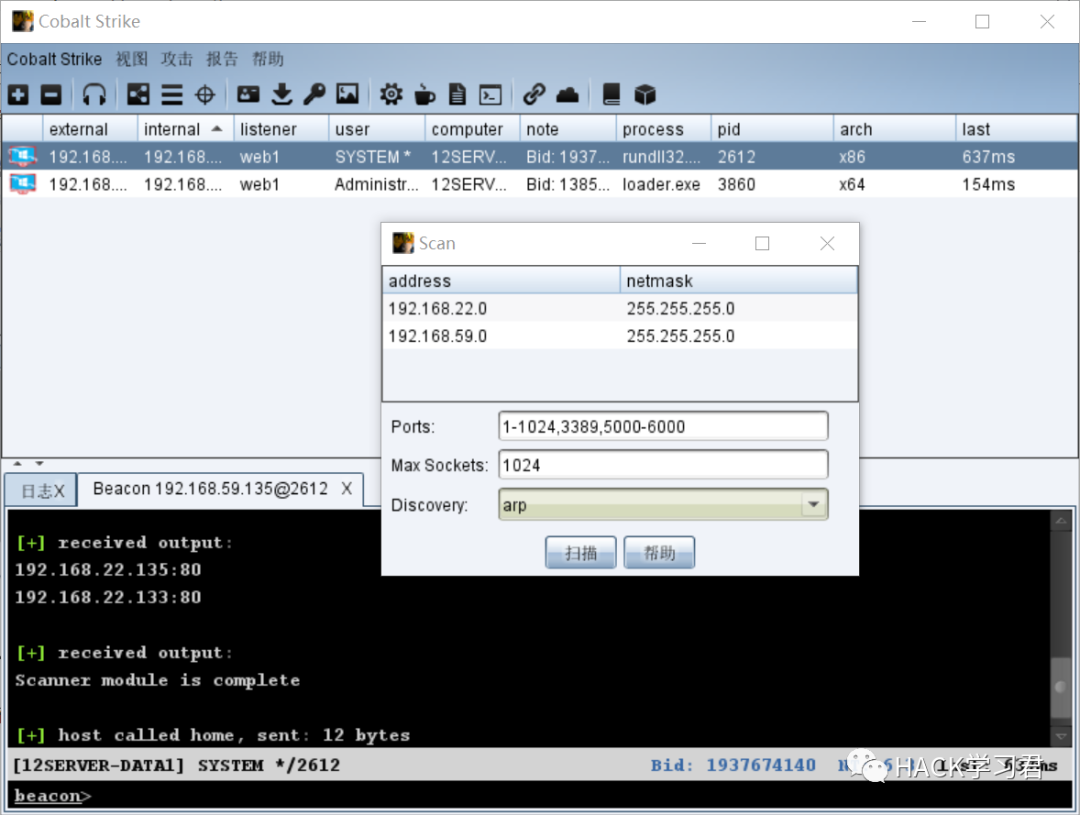Collapse panel with the split up arrow
Image resolution: width=1080 pixels, height=815 pixels.
point(18,464)
